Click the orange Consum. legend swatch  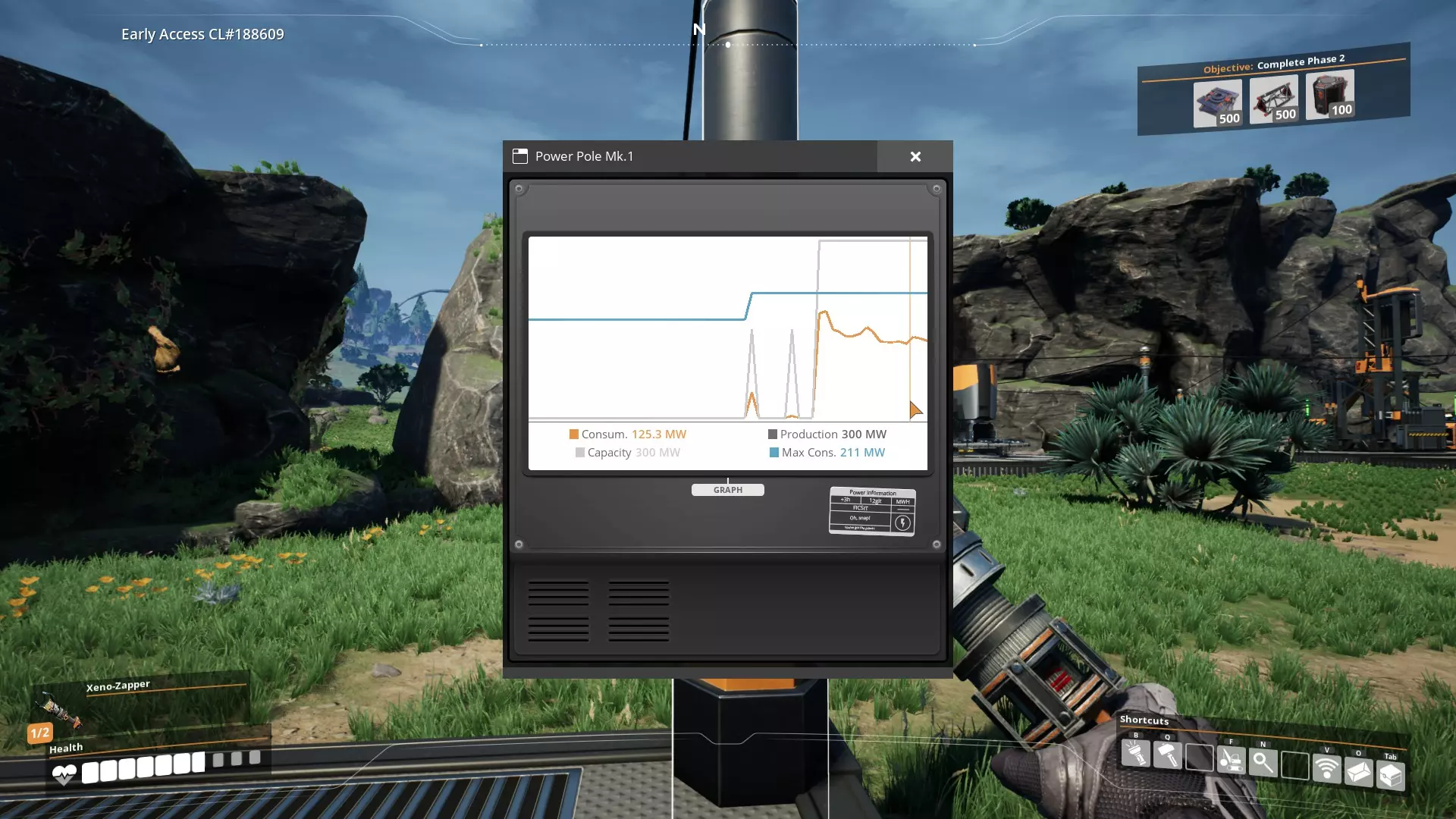[574, 435]
